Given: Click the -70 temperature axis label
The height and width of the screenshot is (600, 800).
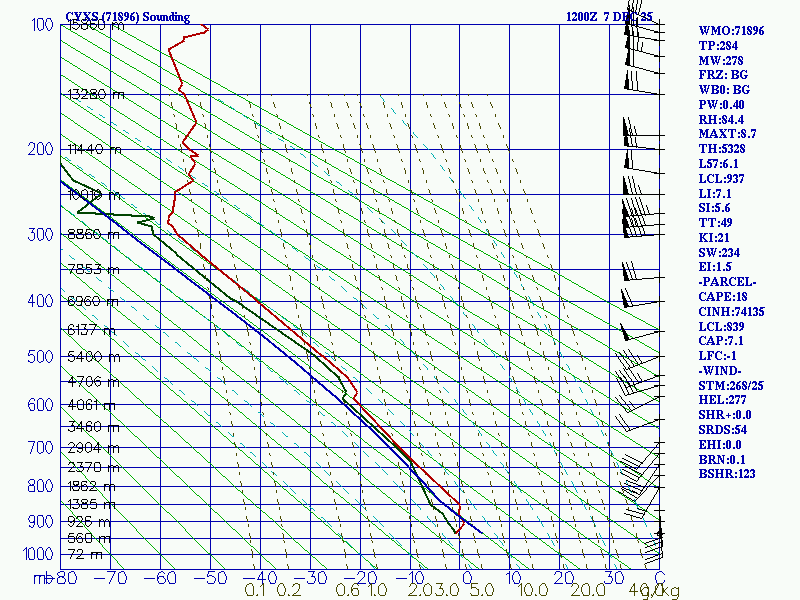Looking at the screenshot, I should [x=110, y=578].
